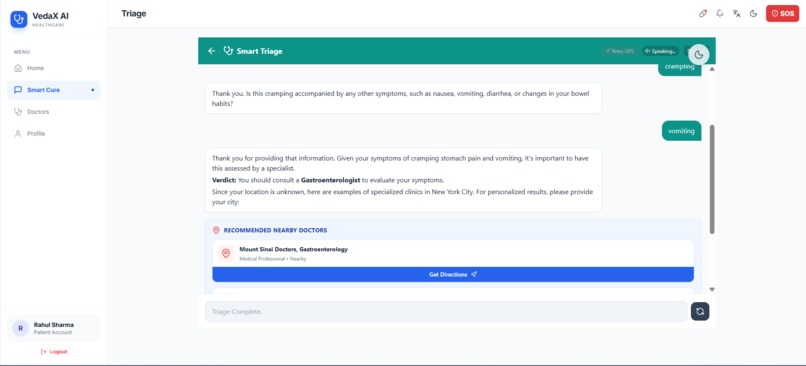The image size is (806, 366).
Task: Select Mount Sinai Doctors, Gastroenterology title
Action: tap(294, 249)
